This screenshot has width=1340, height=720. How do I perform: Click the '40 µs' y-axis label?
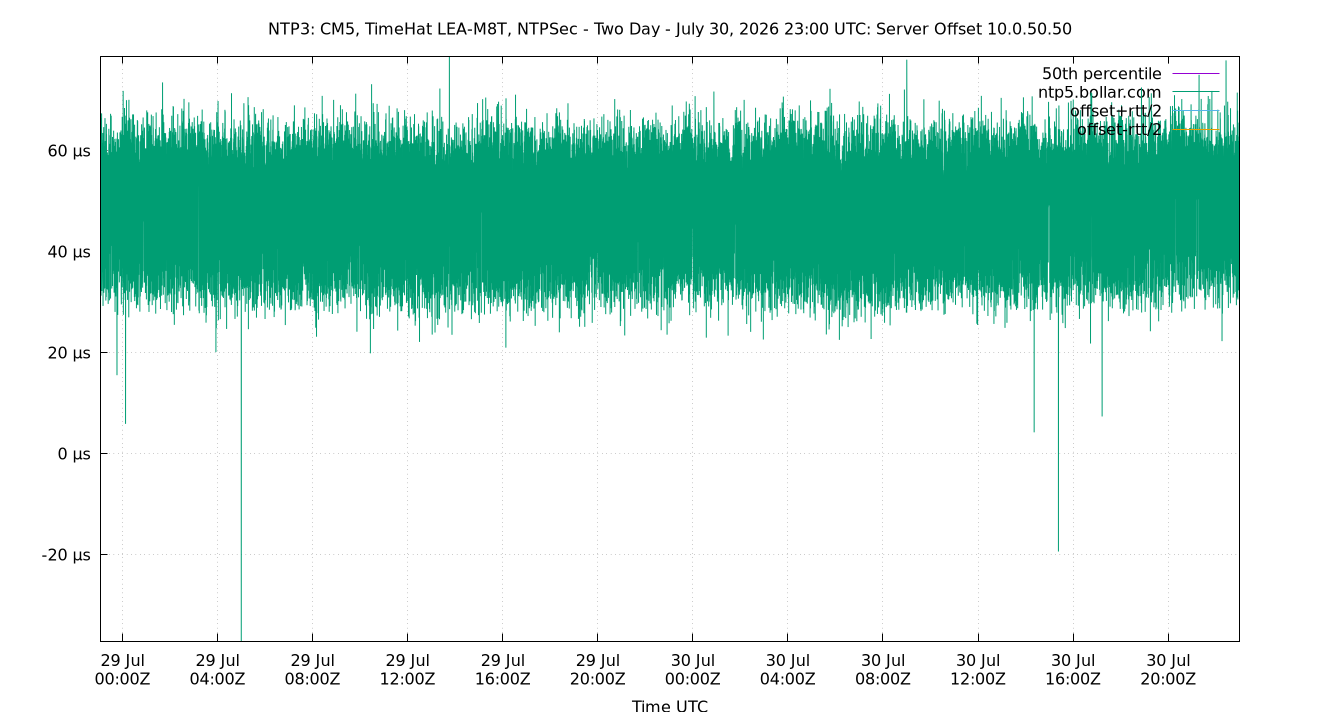coord(69,252)
